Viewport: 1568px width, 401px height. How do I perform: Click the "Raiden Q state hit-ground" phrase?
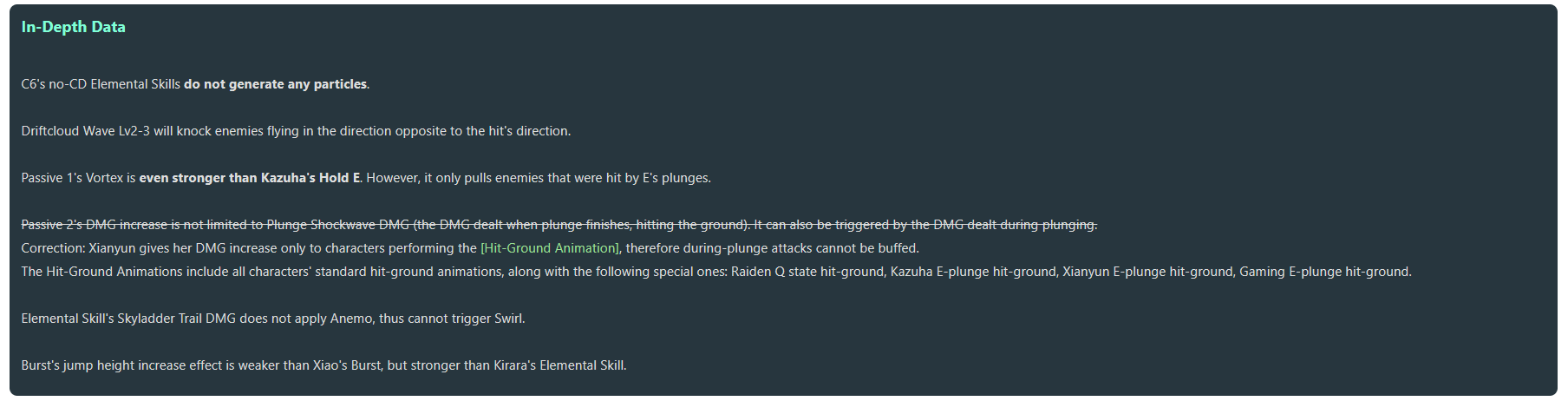pos(805,272)
